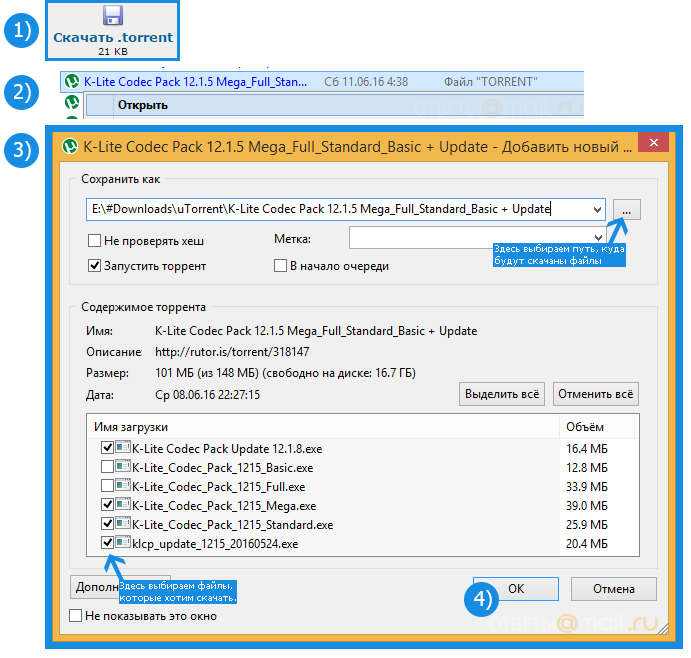The width and height of the screenshot is (691, 658).
Task: Click exe icon of 1215_Mega file
Action: [x=123, y=504]
